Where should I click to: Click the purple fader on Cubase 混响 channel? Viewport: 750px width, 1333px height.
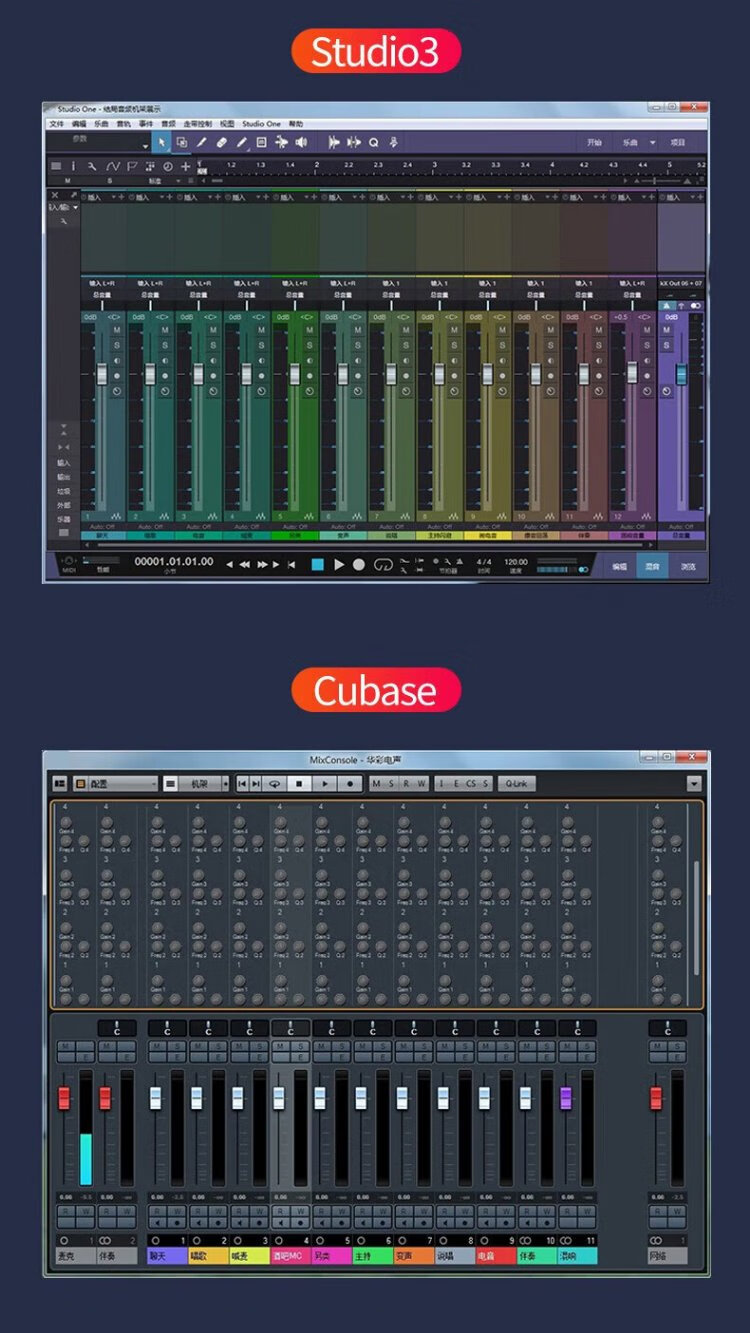565,1098
